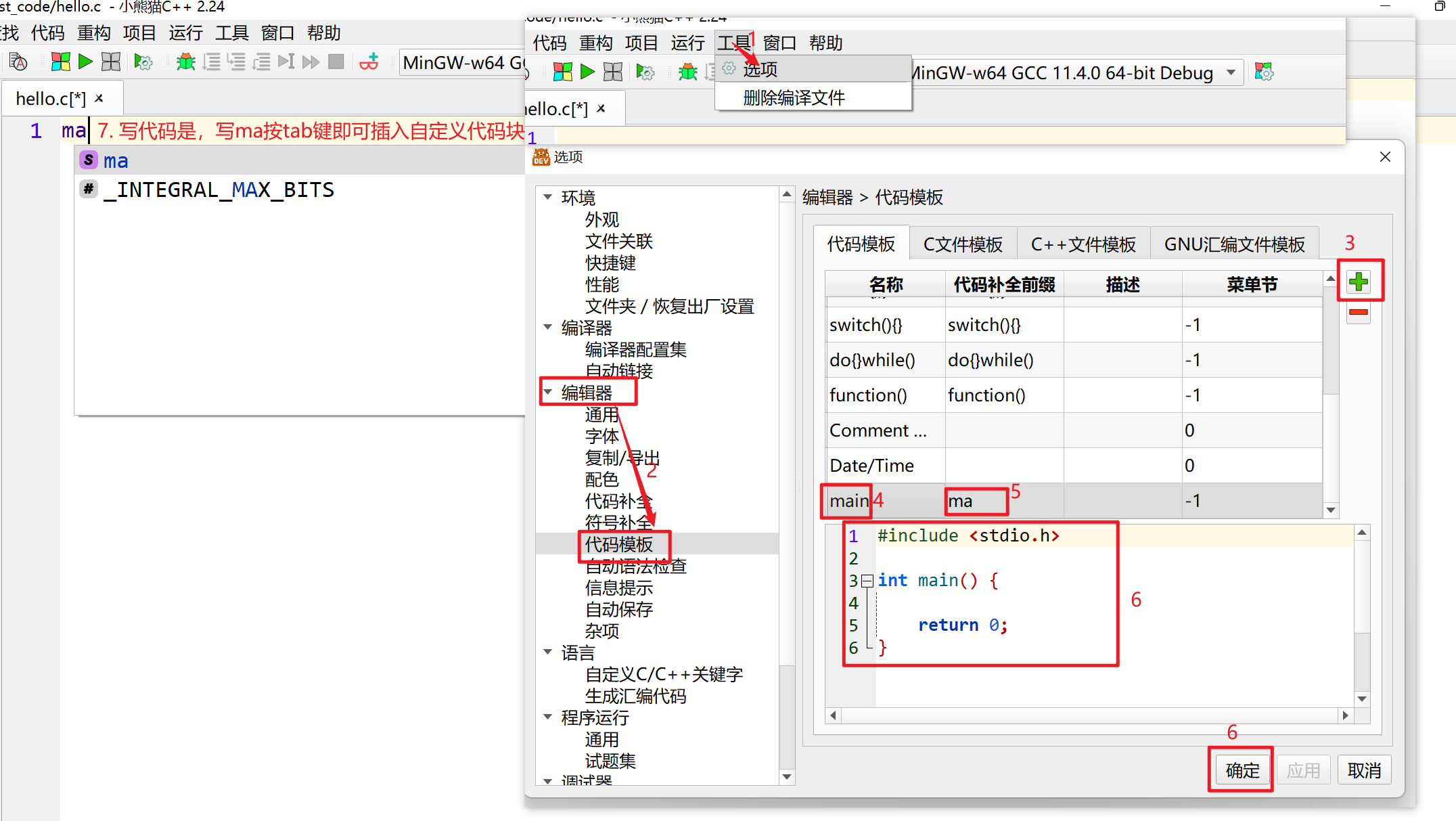Click the fast-forward continue debug icon
The image size is (1456, 821).
[311, 62]
